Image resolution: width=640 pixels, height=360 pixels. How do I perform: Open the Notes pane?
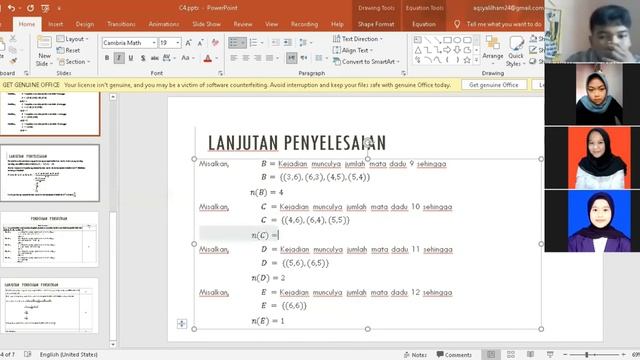pyautogui.click(x=415, y=355)
